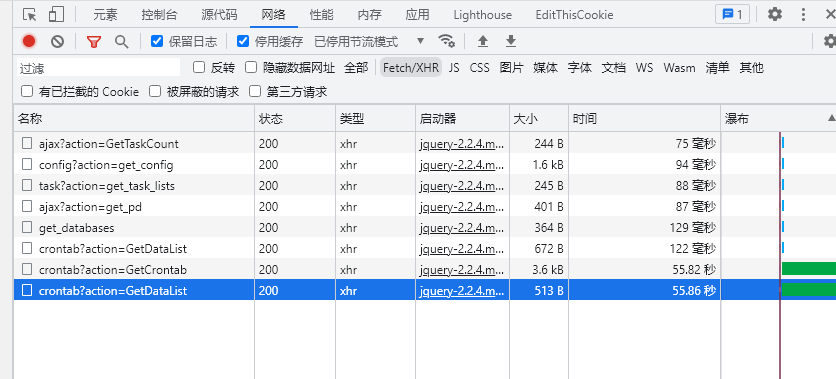Viewport: 836px width, 379px height.
Task: Open network settings gear in toolbar
Action: click(x=829, y=41)
